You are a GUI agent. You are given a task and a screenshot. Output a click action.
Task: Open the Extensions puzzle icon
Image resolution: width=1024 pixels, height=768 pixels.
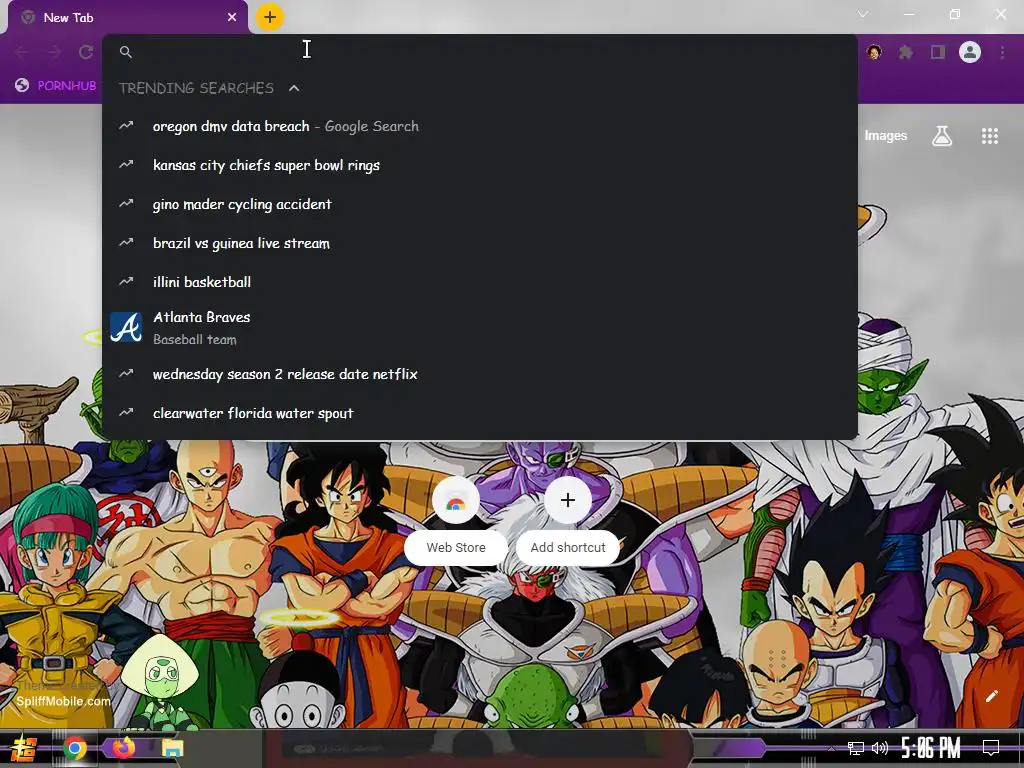click(x=906, y=52)
